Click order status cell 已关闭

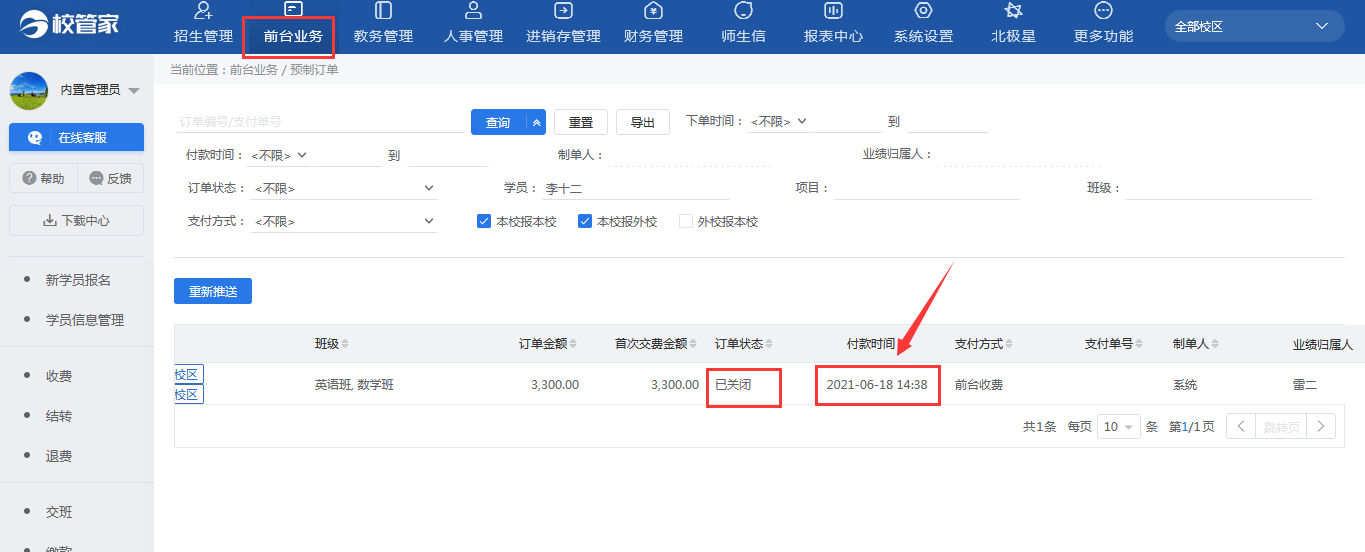(733, 384)
